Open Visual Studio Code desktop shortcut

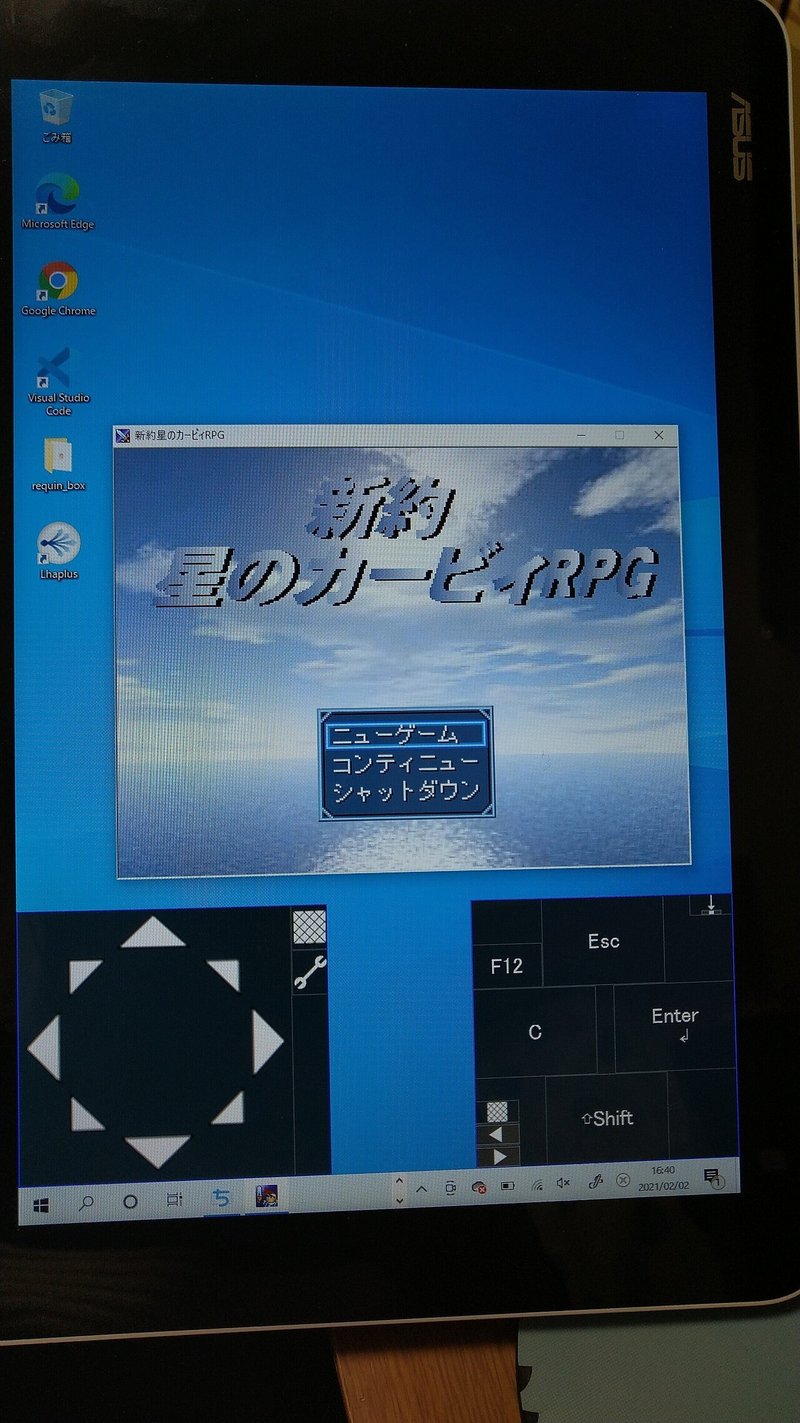(x=58, y=382)
